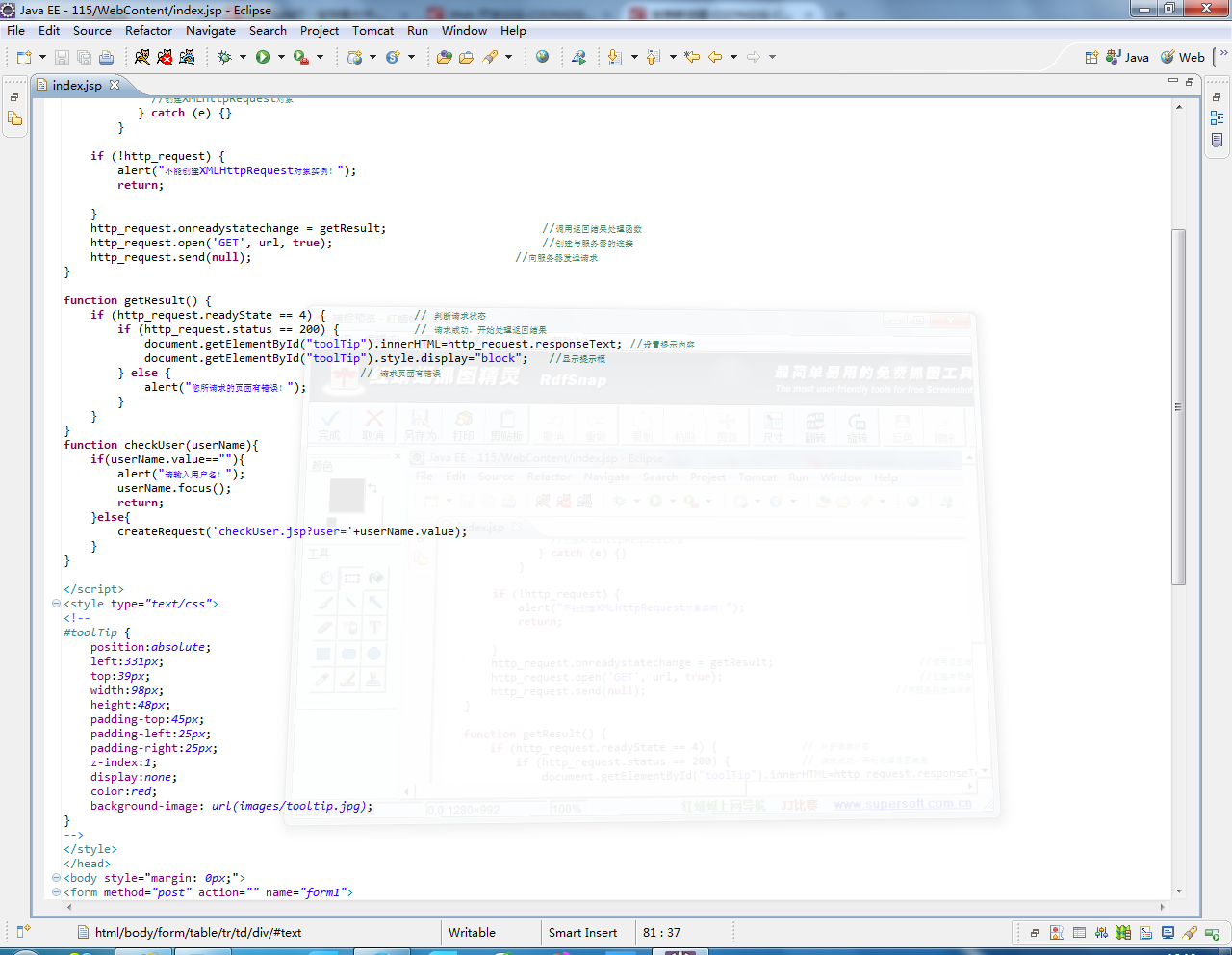This screenshot has width=1232, height=955.
Task: Click the Save All toolbar icon
Action: click(84, 57)
